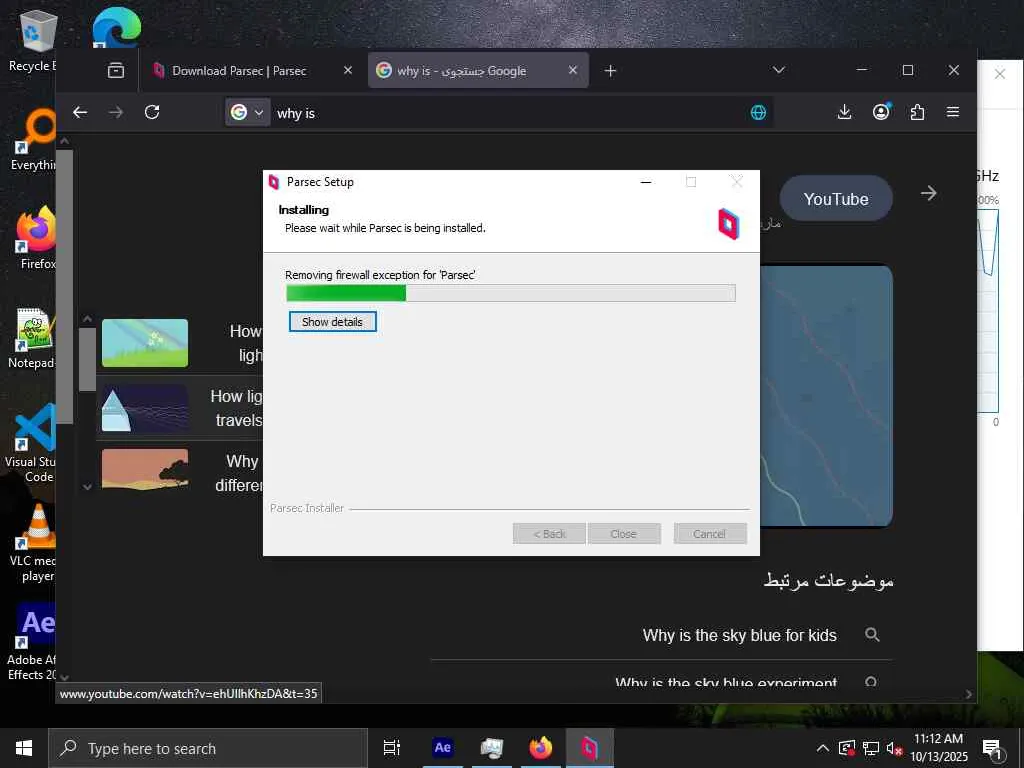Select the Adobe After Effects desktop shortcut

coord(33,643)
